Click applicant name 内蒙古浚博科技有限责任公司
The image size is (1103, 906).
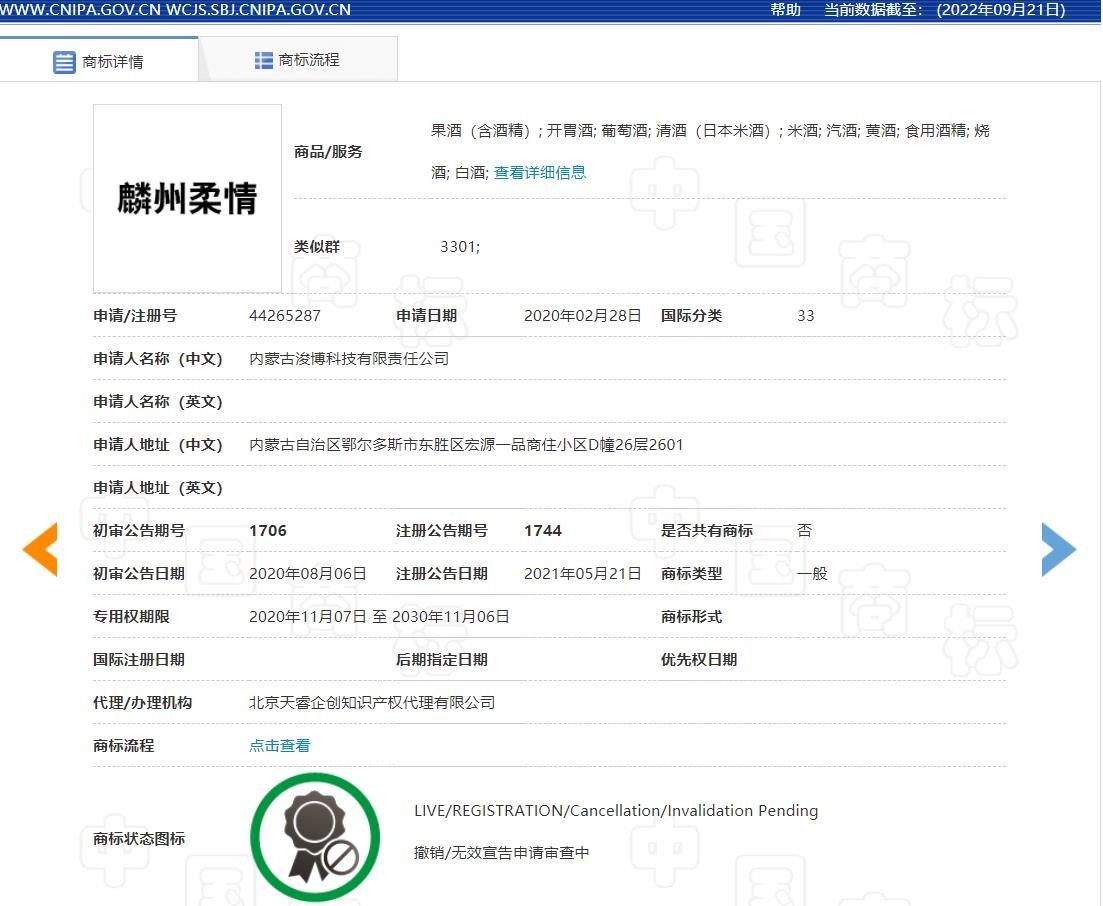click(x=349, y=358)
